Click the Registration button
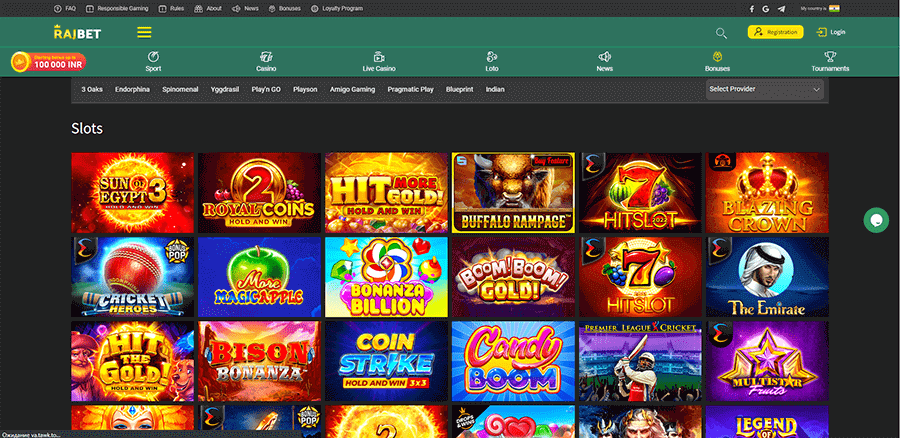The width and height of the screenshot is (900, 438). pyautogui.click(x=775, y=32)
